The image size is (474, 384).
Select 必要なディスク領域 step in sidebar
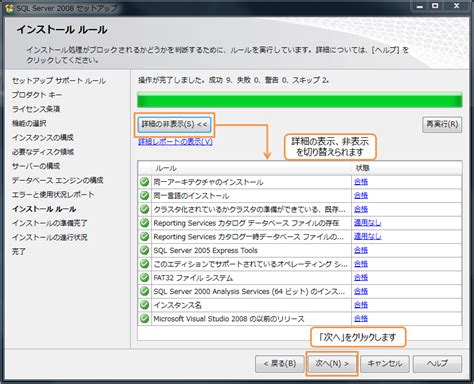point(43,152)
